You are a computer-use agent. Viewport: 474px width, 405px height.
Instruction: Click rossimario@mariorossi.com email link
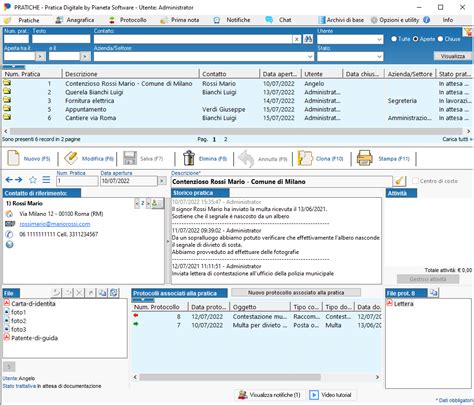(x=55, y=224)
